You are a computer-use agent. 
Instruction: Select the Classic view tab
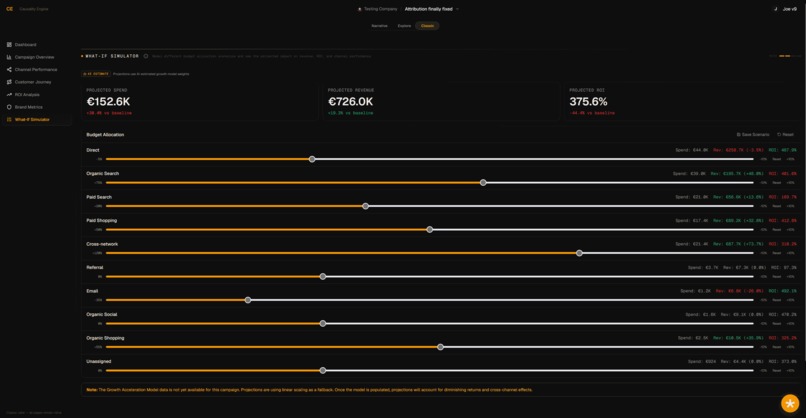click(x=427, y=26)
